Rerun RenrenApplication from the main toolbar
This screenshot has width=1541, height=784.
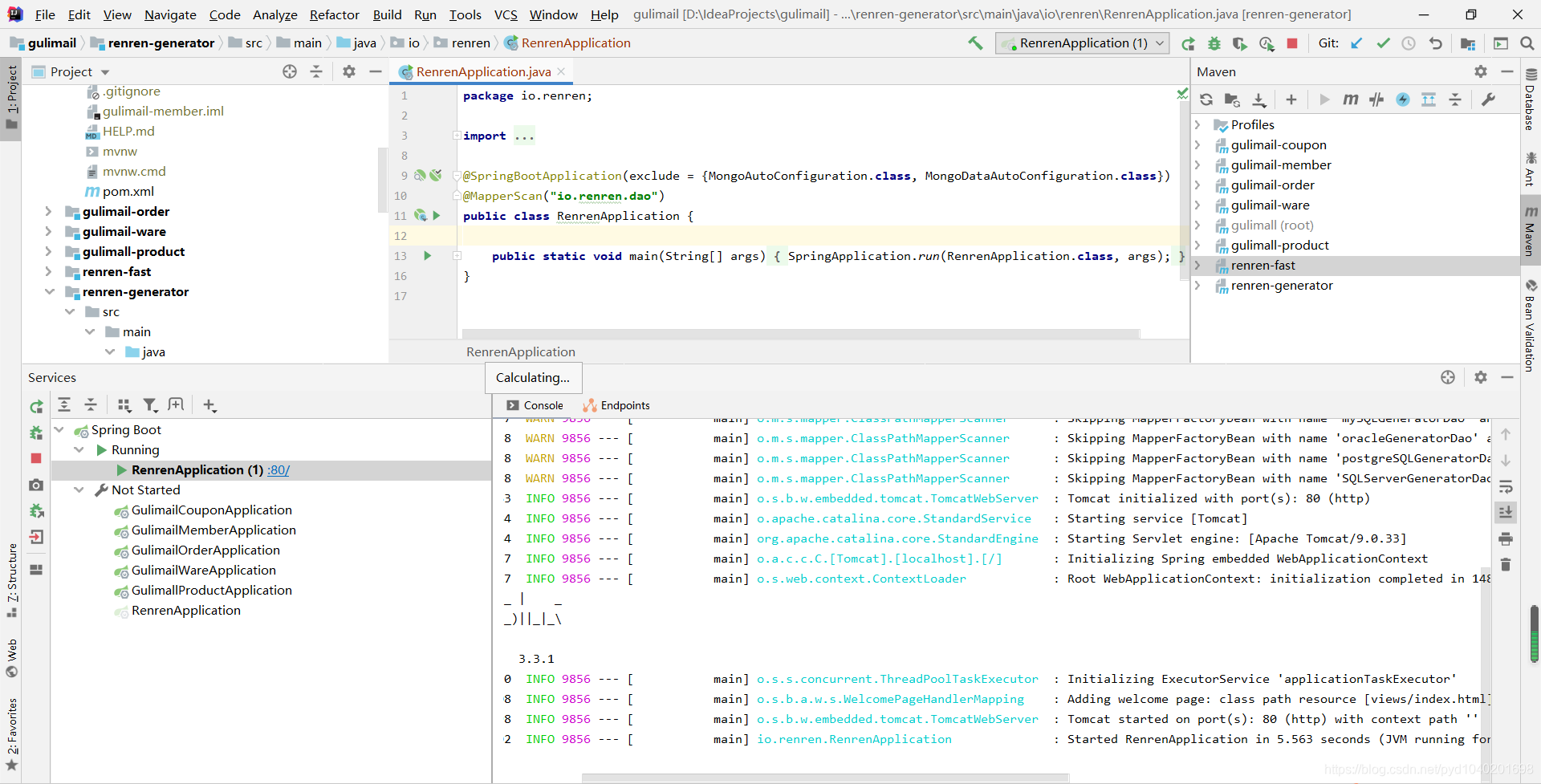1188,43
